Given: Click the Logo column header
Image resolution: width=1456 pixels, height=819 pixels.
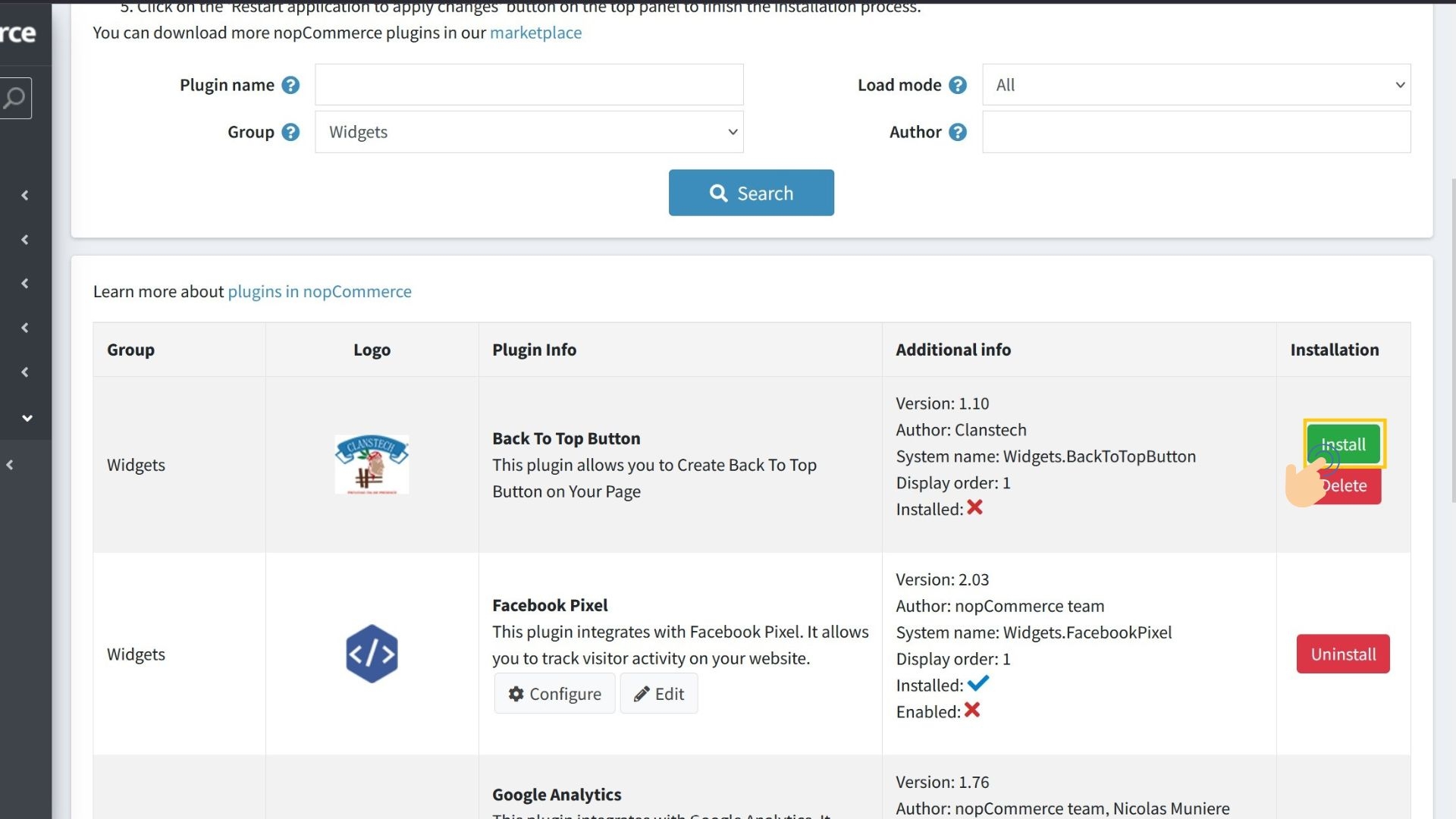Looking at the screenshot, I should point(372,350).
